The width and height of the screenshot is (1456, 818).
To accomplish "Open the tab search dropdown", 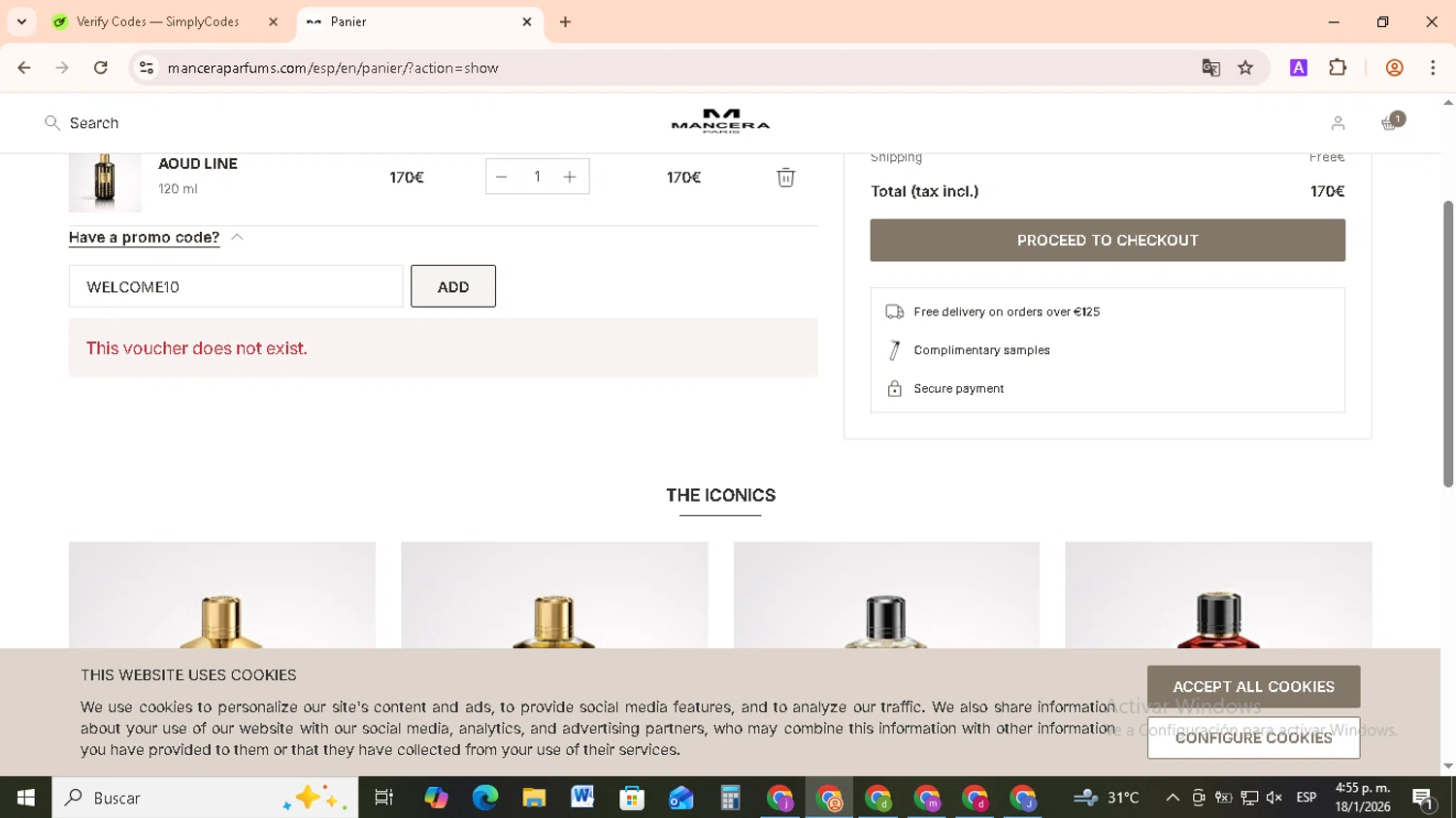I will (21, 21).
